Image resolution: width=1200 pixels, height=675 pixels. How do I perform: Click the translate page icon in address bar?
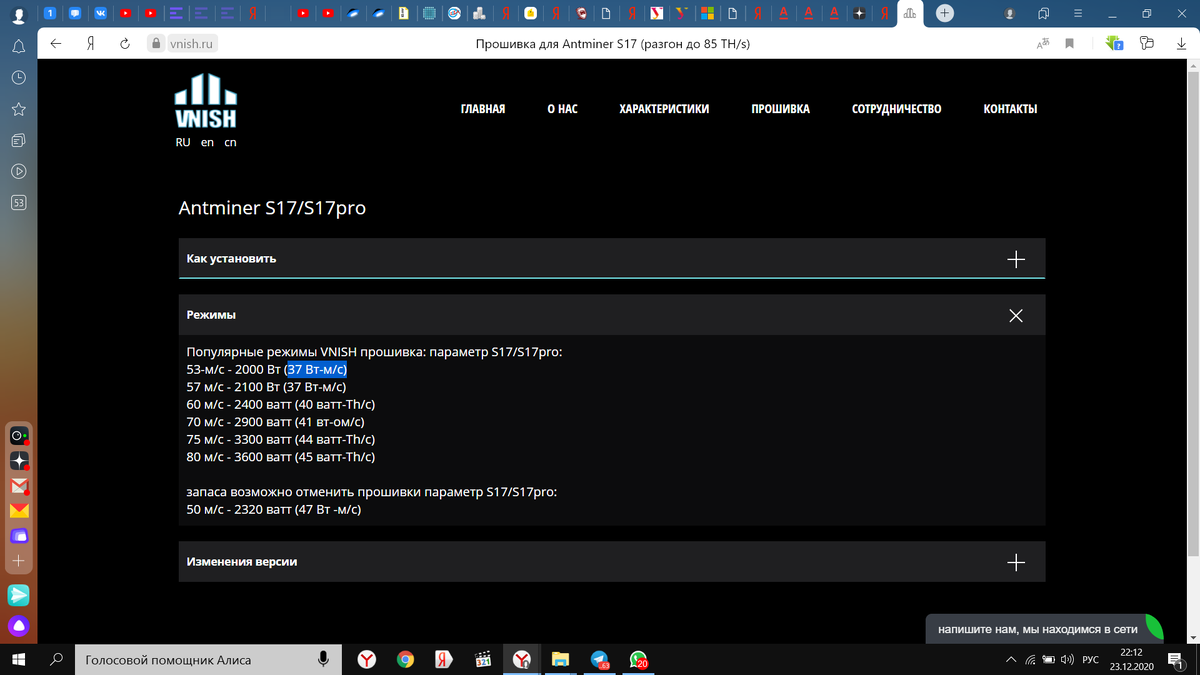click(1043, 44)
